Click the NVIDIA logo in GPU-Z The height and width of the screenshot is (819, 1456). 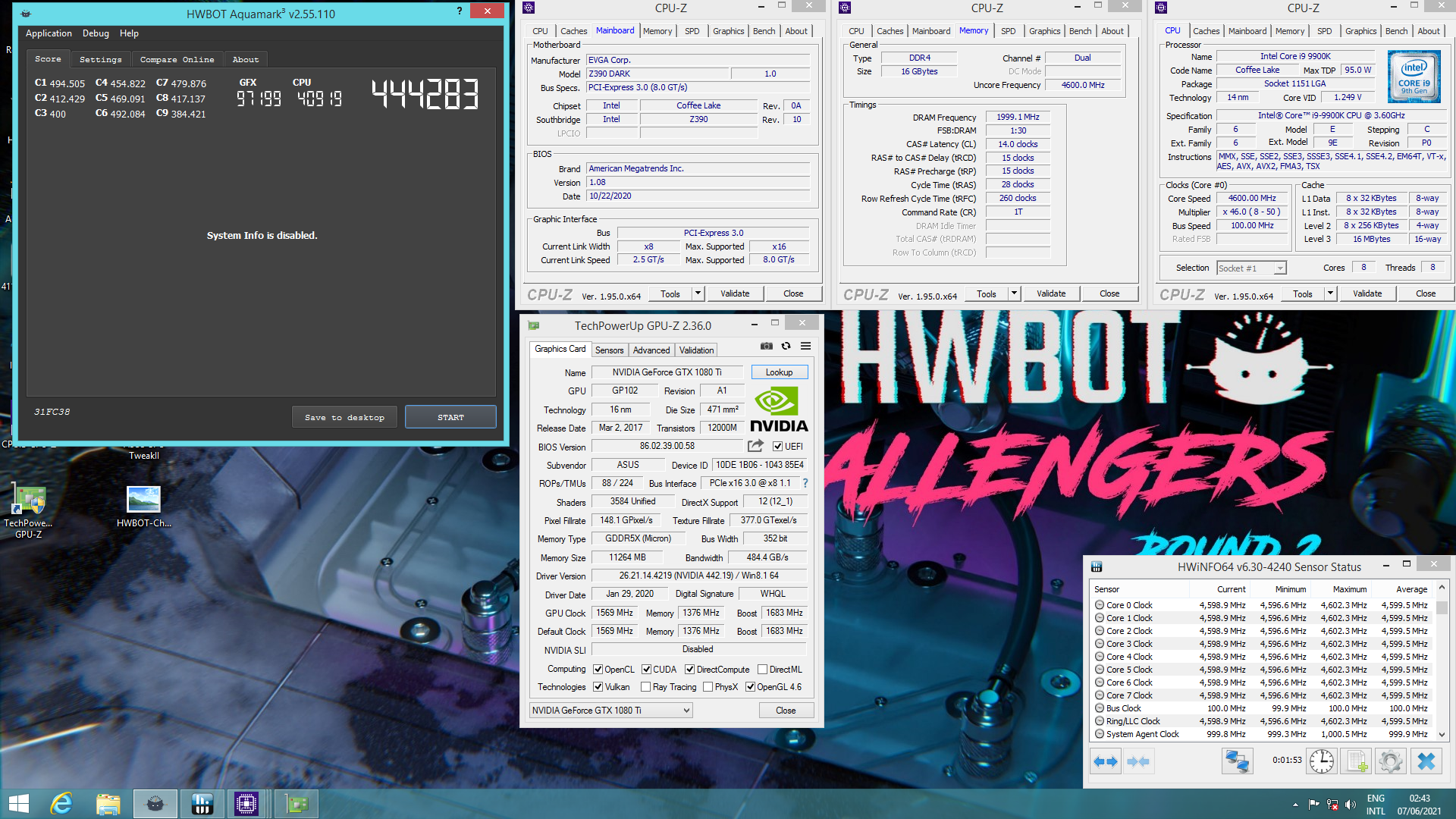779,409
